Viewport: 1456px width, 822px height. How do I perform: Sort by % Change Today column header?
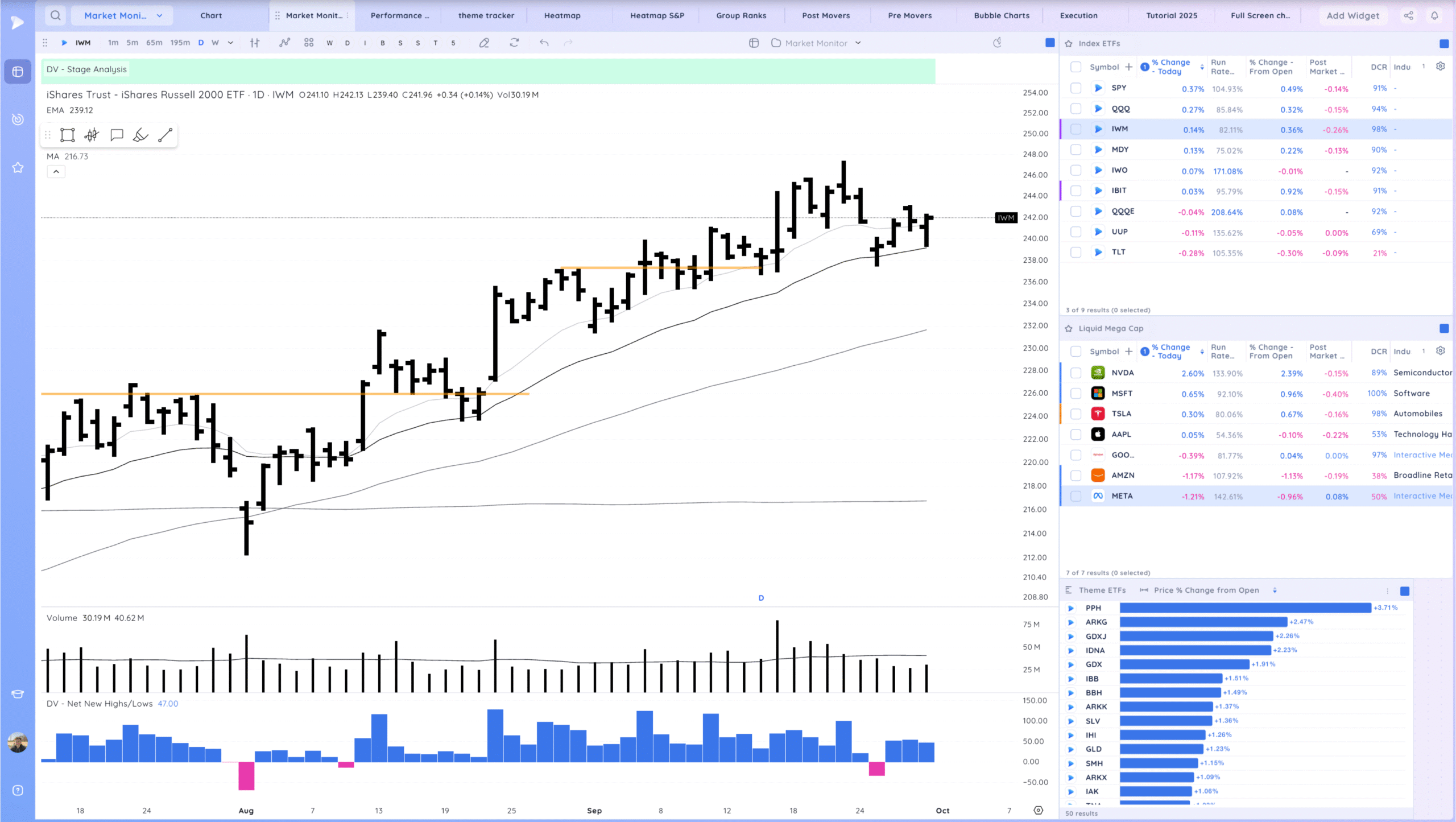pos(1170,67)
